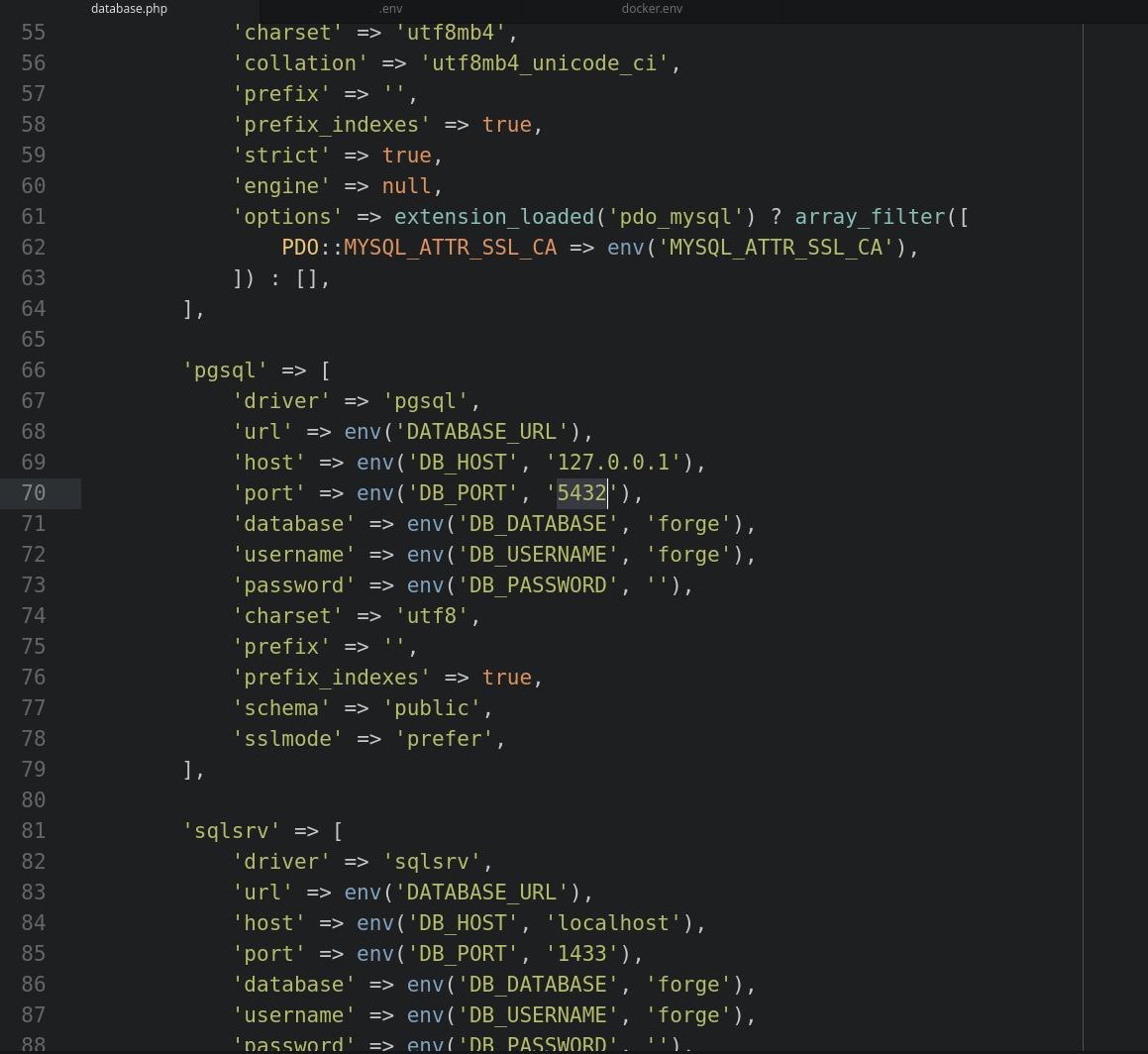The height and width of the screenshot is (1054, 1148).
Task: Click 'DB_HOST' string on line 69
Action: pyautogui.click(x=463, y=463)
